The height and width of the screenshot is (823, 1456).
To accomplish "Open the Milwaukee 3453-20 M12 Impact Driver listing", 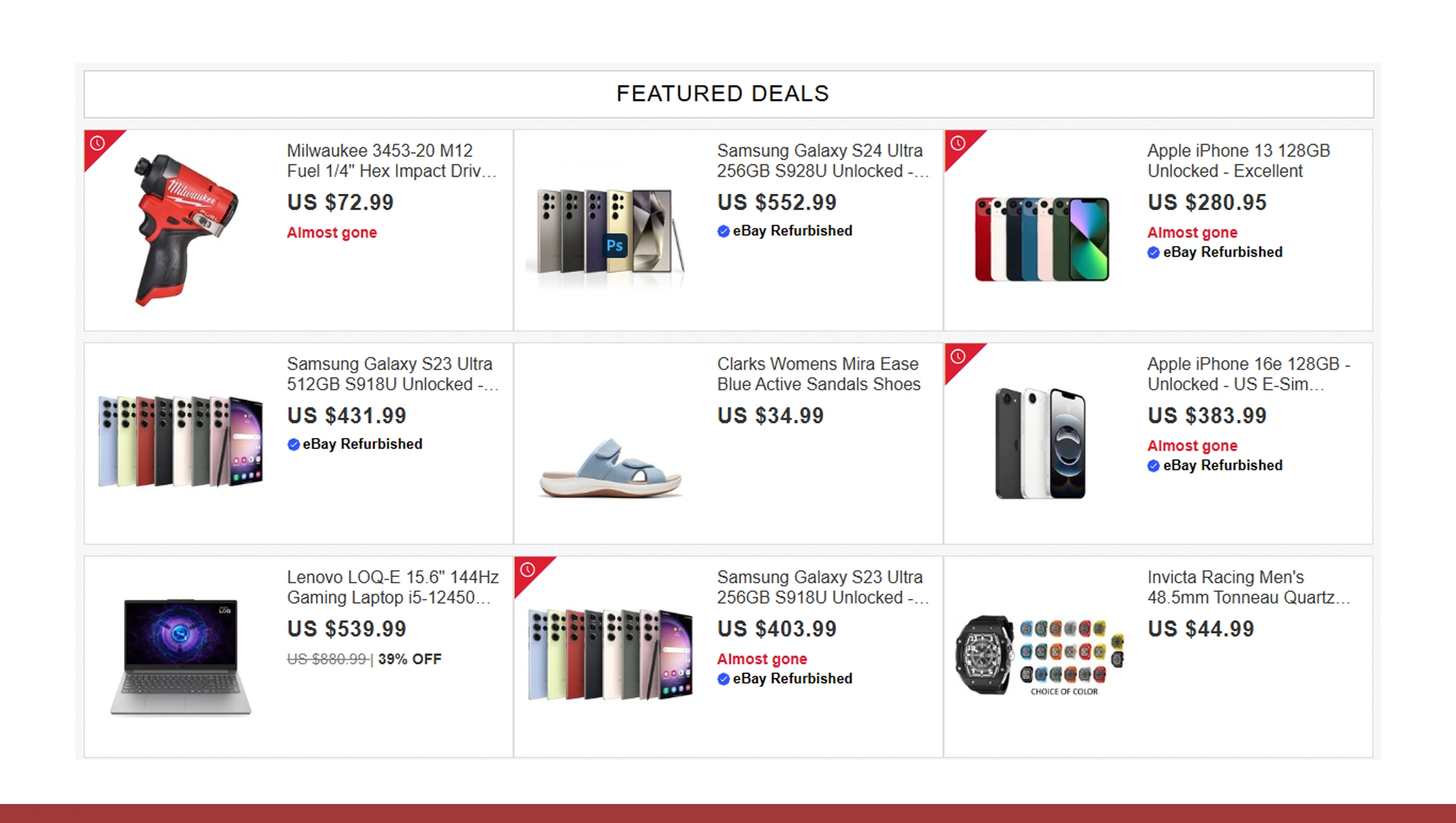I will [x=392, y=161].
